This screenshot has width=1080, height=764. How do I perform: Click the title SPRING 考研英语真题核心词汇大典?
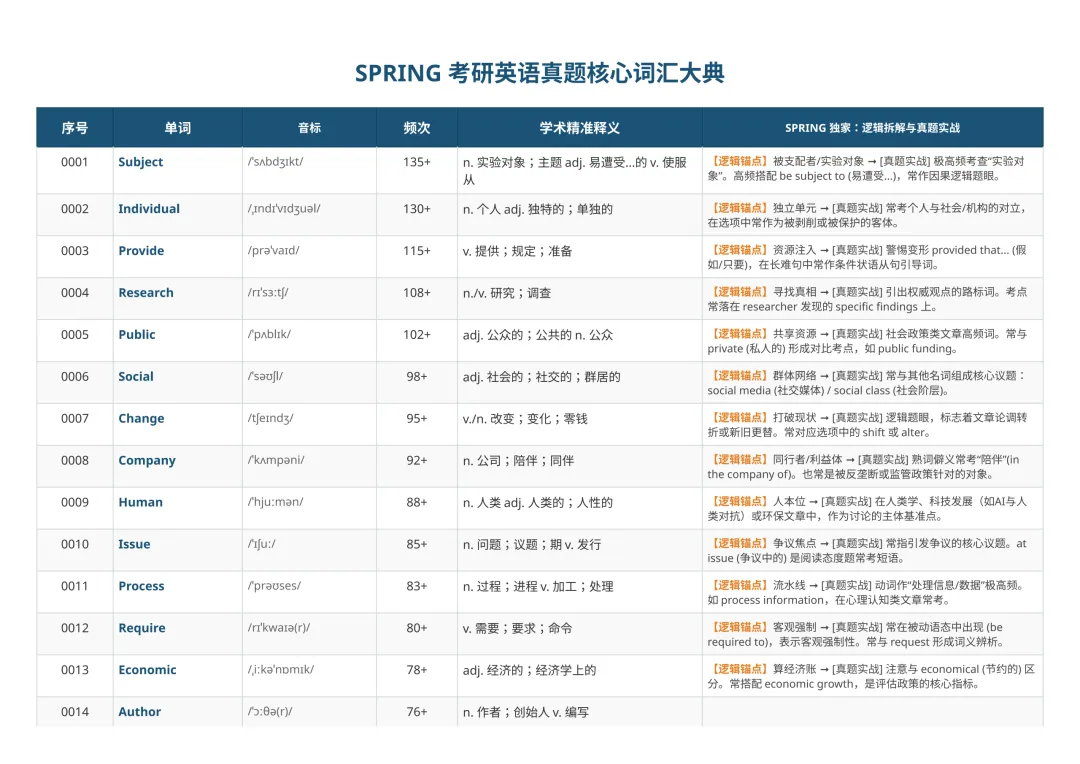click(539, 73)
